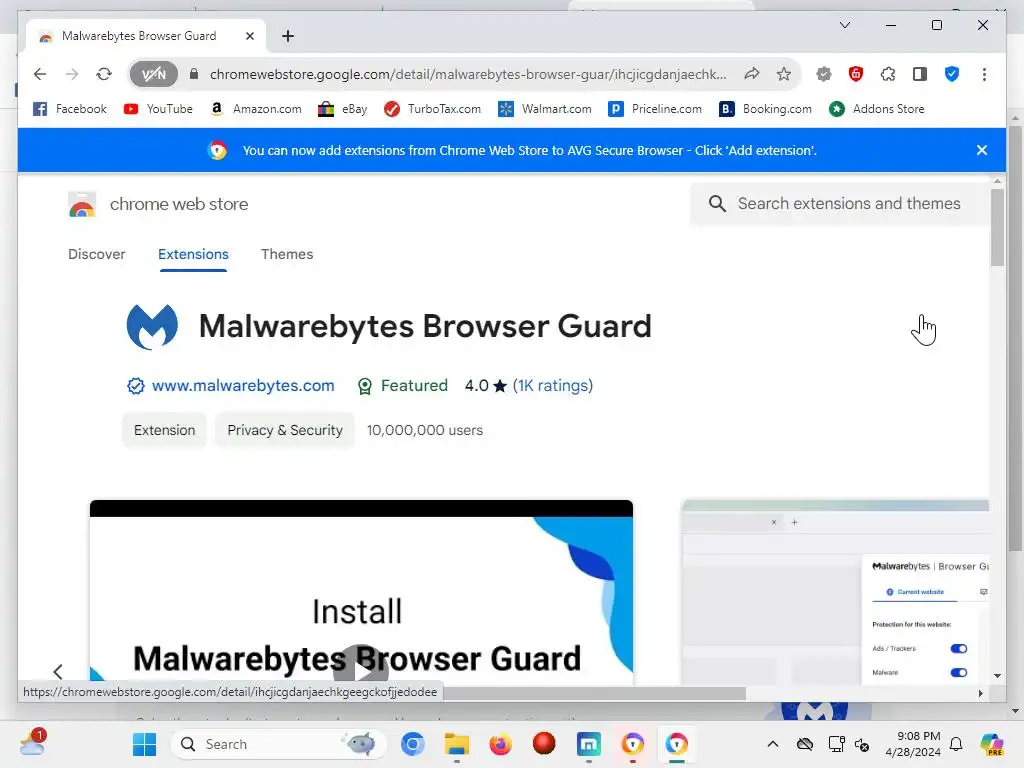Click the share page icon
The height and width of the screenshot is (768, 1024).
[x=752, y=74]
